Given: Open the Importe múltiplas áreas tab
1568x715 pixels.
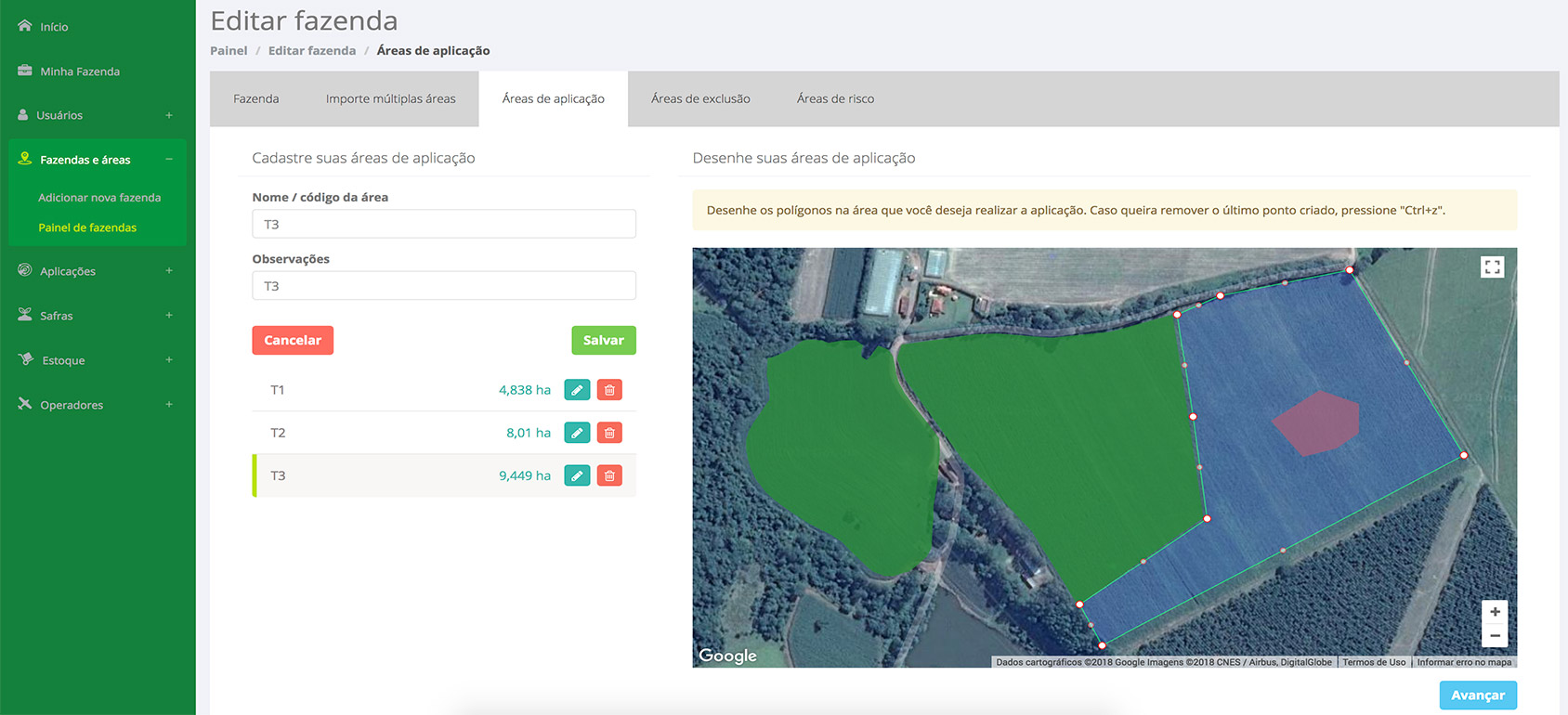Looking at the screenshot, I should tap(390, 98).
